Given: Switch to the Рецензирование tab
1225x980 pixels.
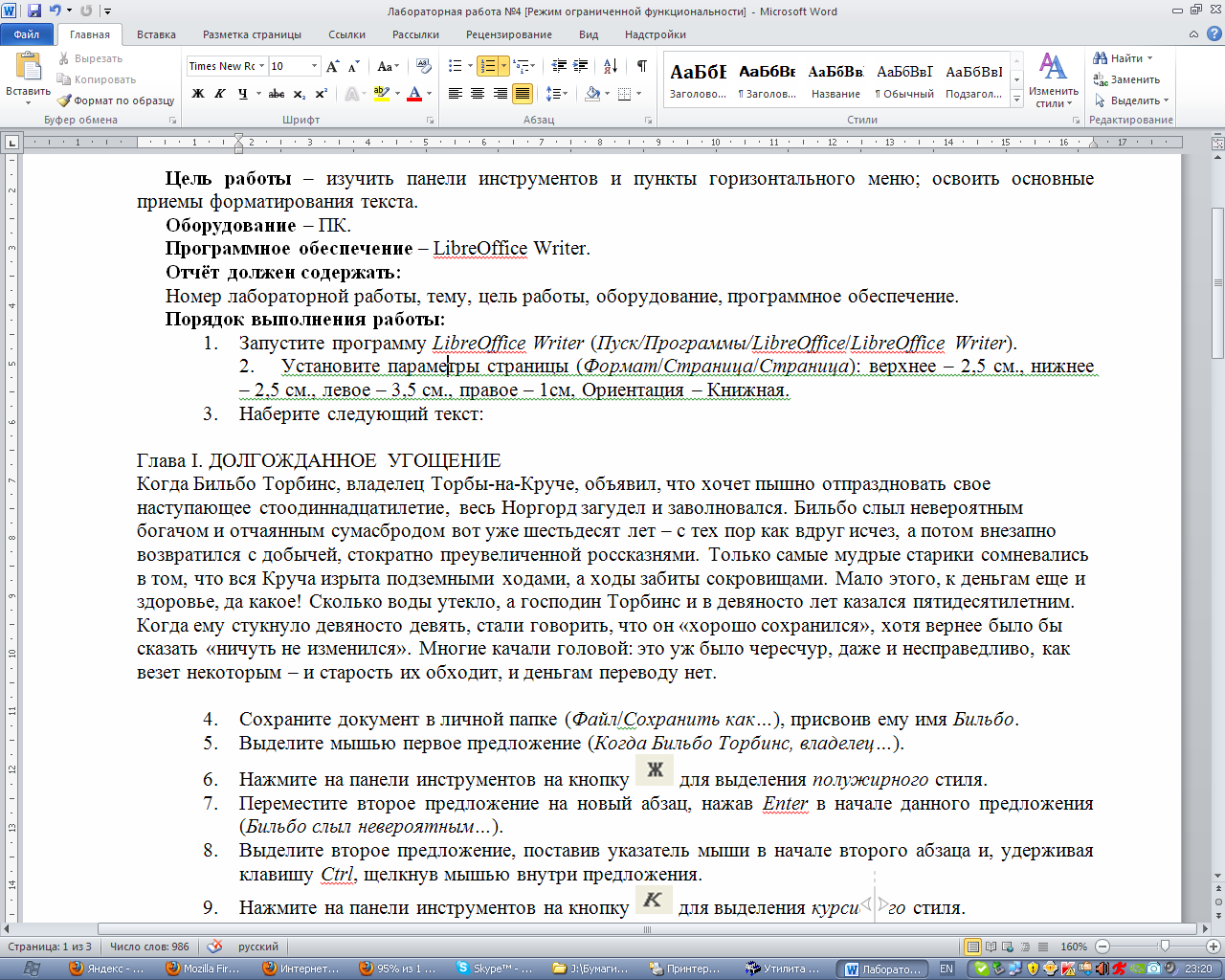Looking at the screenshot, I should (509, 34).
